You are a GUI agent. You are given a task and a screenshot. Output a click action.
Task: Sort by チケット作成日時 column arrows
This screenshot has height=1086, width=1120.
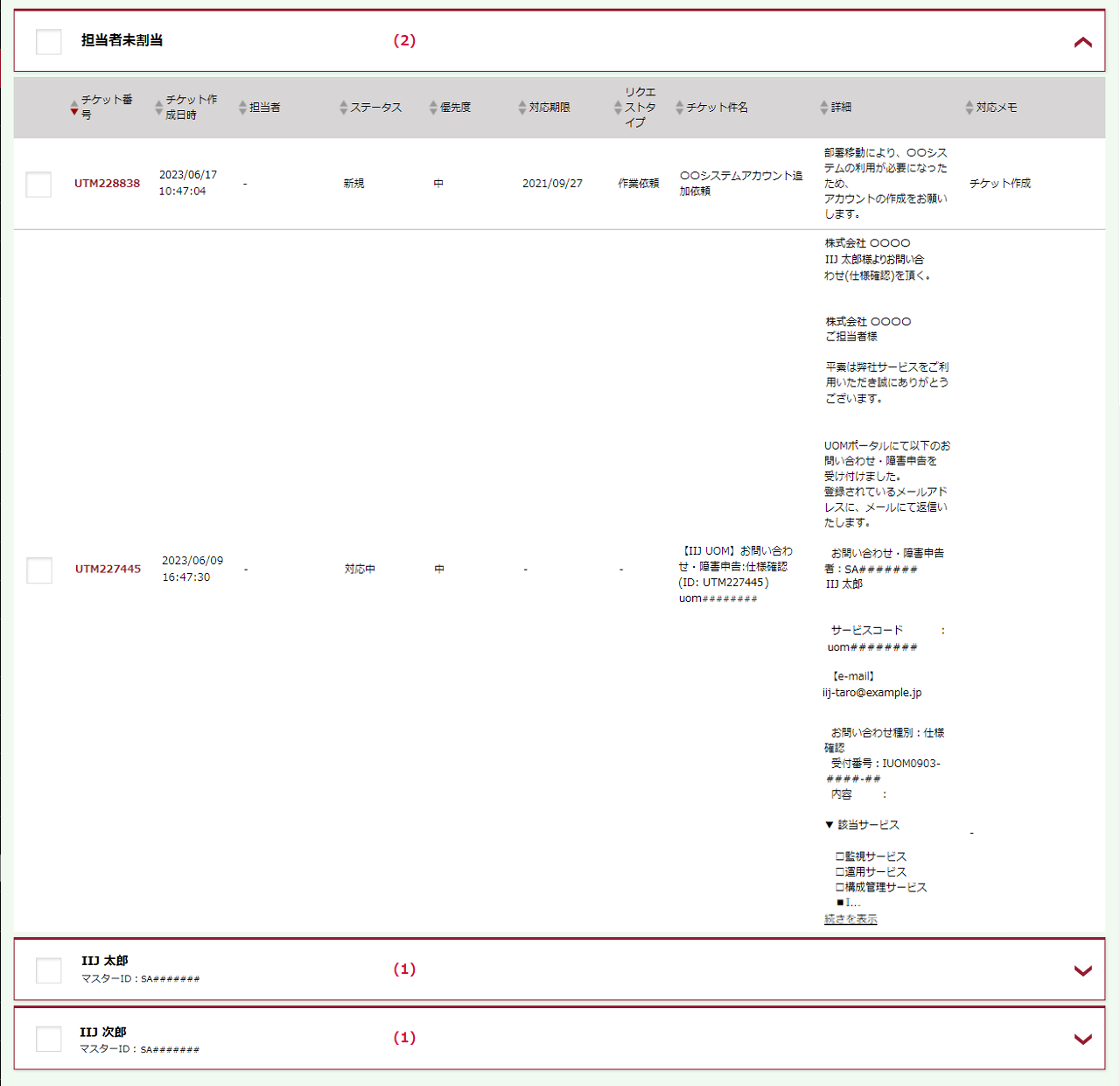159,107
